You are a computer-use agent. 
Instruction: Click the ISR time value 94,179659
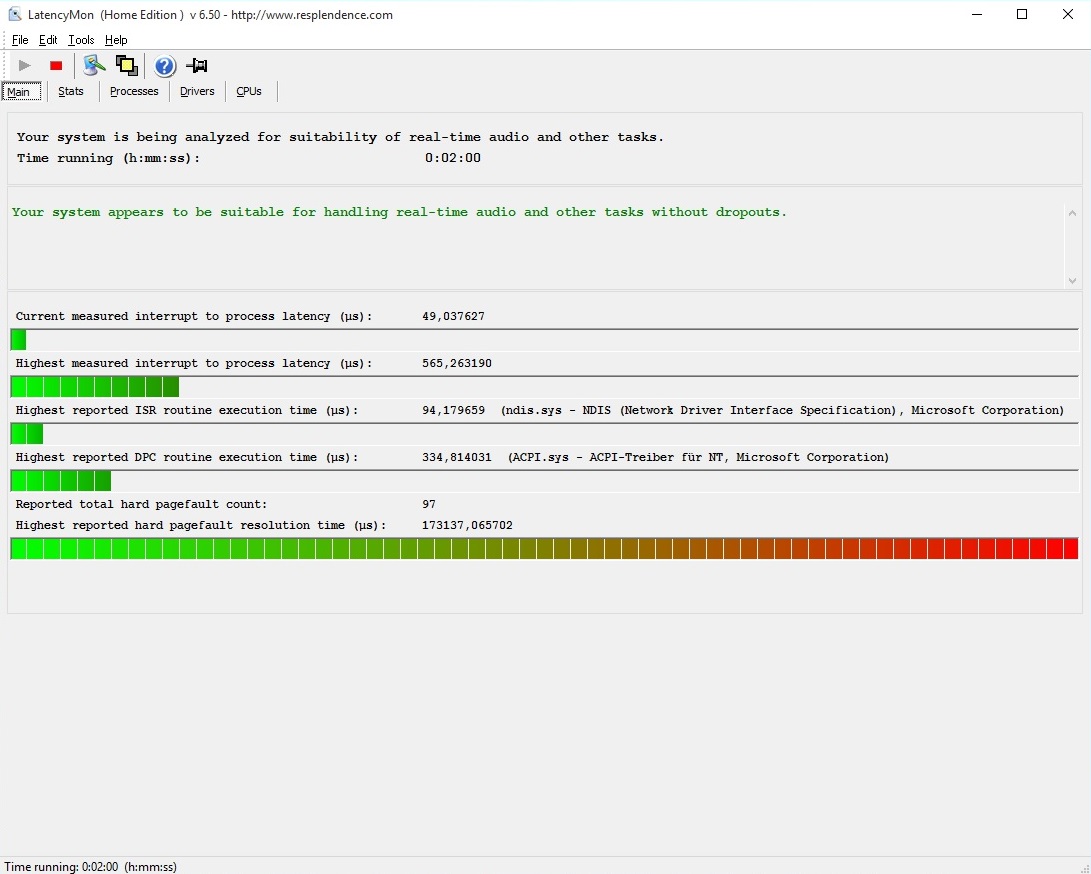pyautogui.click(x=453, y=411)
